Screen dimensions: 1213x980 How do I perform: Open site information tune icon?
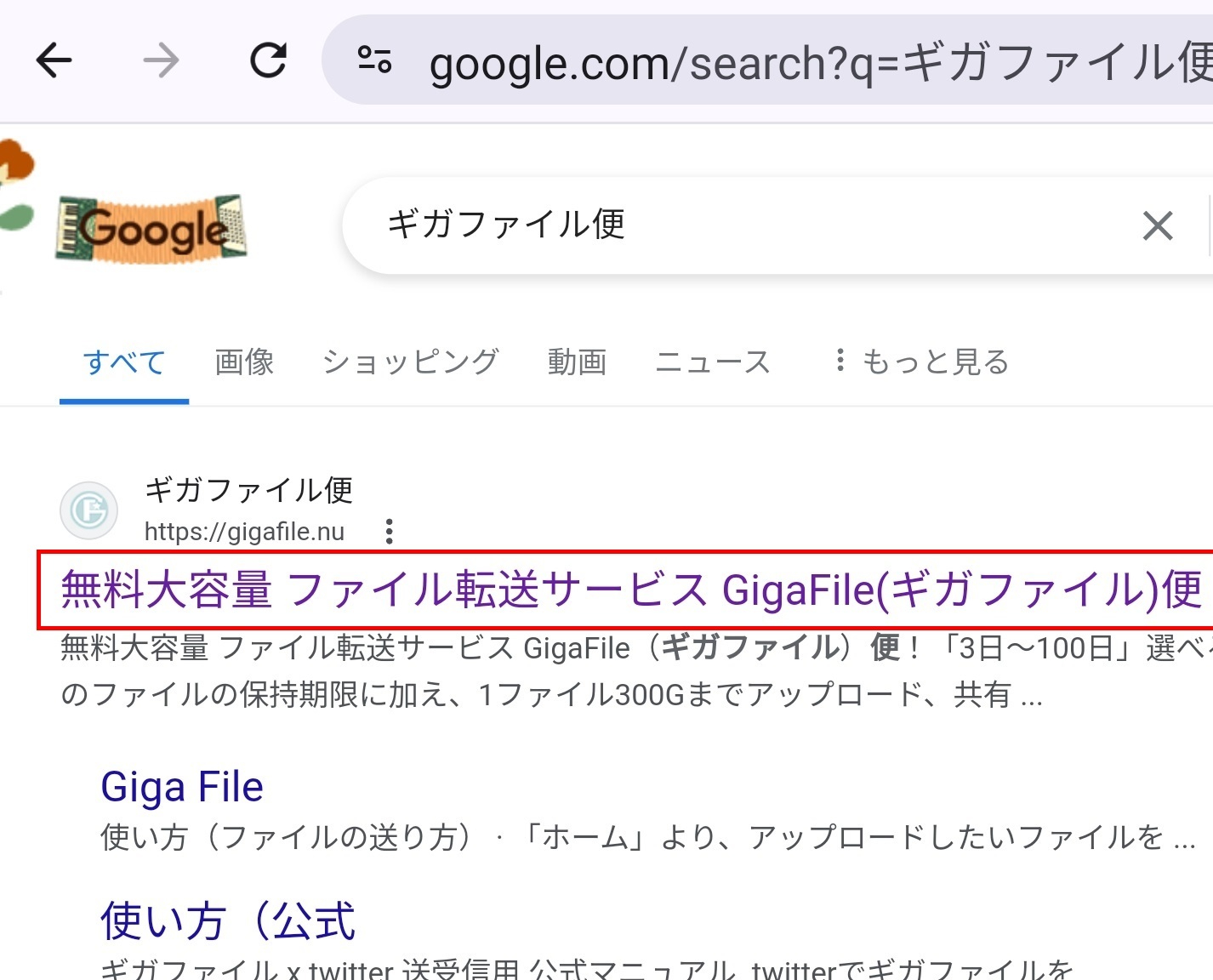(x=374, y=60)
